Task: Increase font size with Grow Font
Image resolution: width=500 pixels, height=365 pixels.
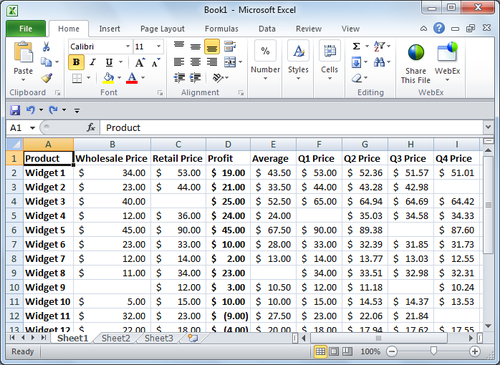Action: point(139,62)
